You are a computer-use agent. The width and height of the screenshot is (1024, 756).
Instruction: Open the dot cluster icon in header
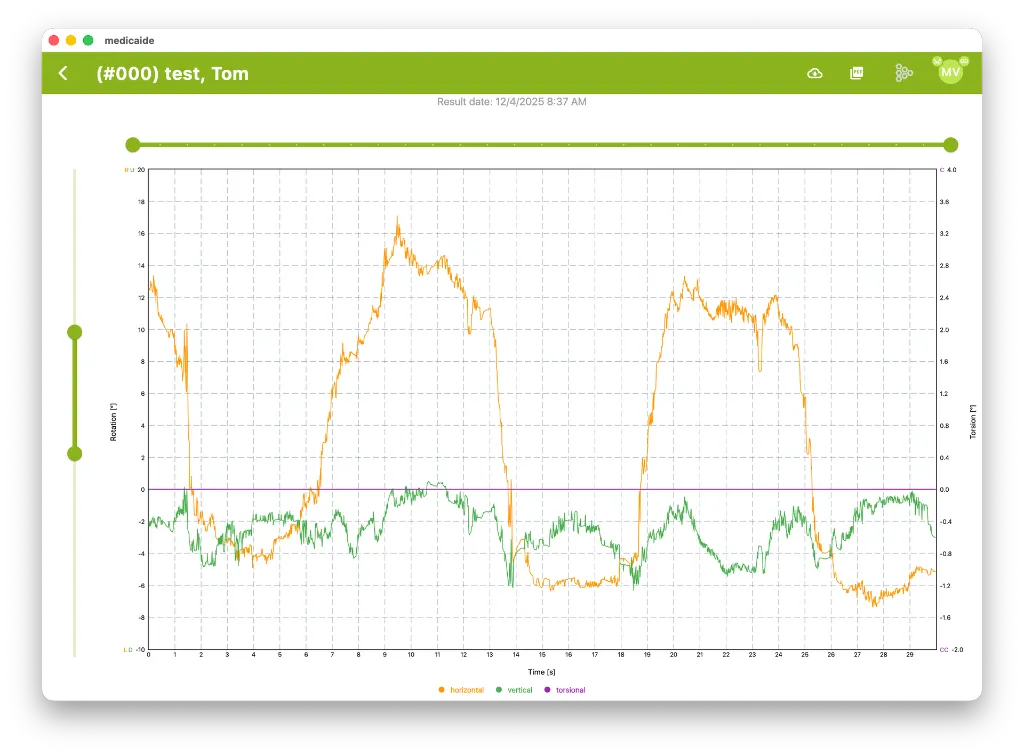(x=903, y=73)
